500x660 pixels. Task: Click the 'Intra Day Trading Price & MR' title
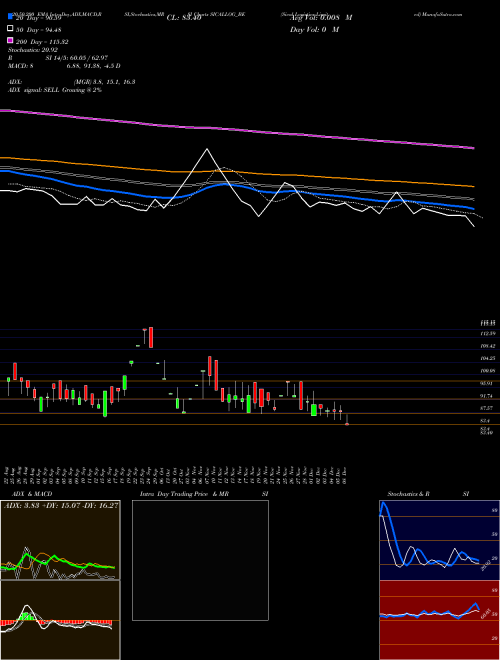click(185, 494)
